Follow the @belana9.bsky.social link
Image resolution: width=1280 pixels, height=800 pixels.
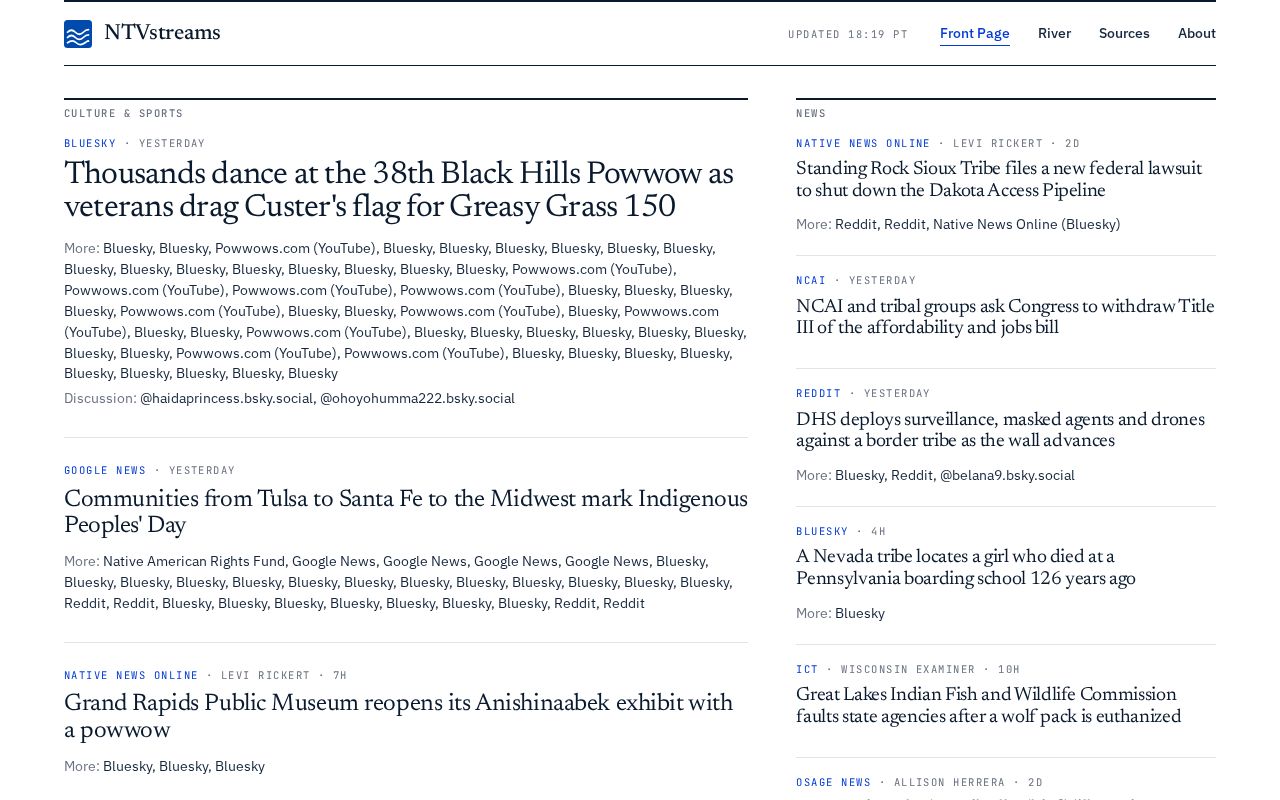point(1007,475)
